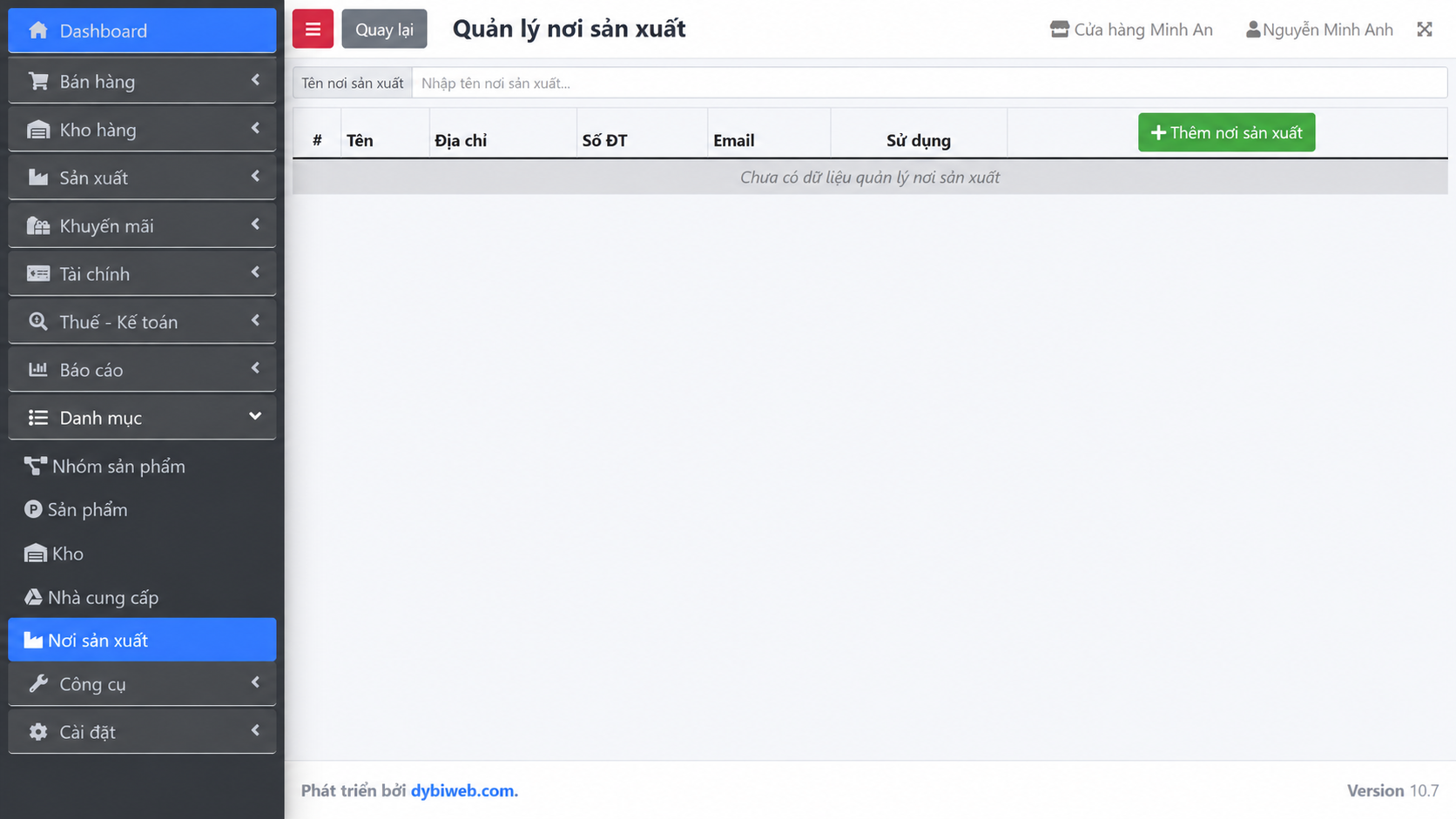
Task: Click the red hamburger menu icon
Action: [x=313, y=29]
